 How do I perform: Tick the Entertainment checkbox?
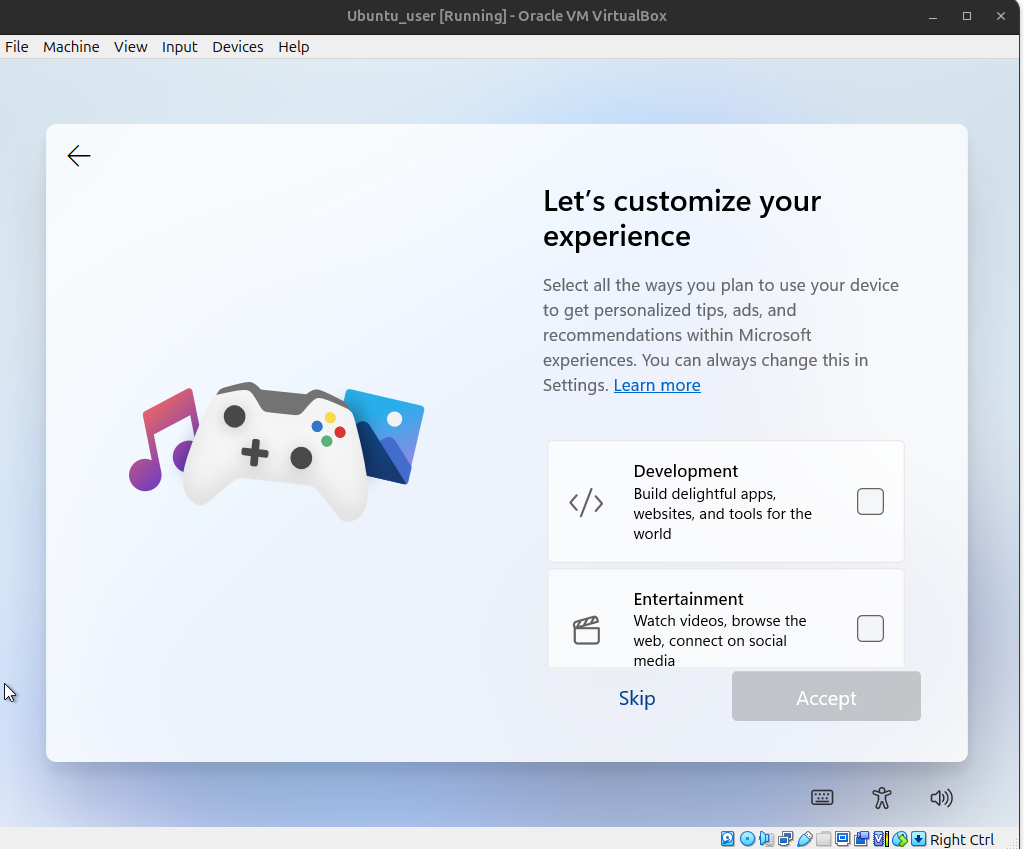tap(870, 628)
